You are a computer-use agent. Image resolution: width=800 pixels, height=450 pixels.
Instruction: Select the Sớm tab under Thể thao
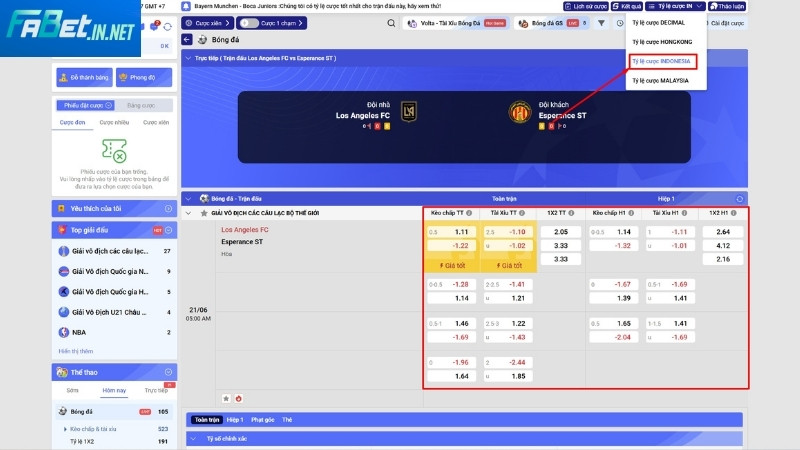pos(72,390)
